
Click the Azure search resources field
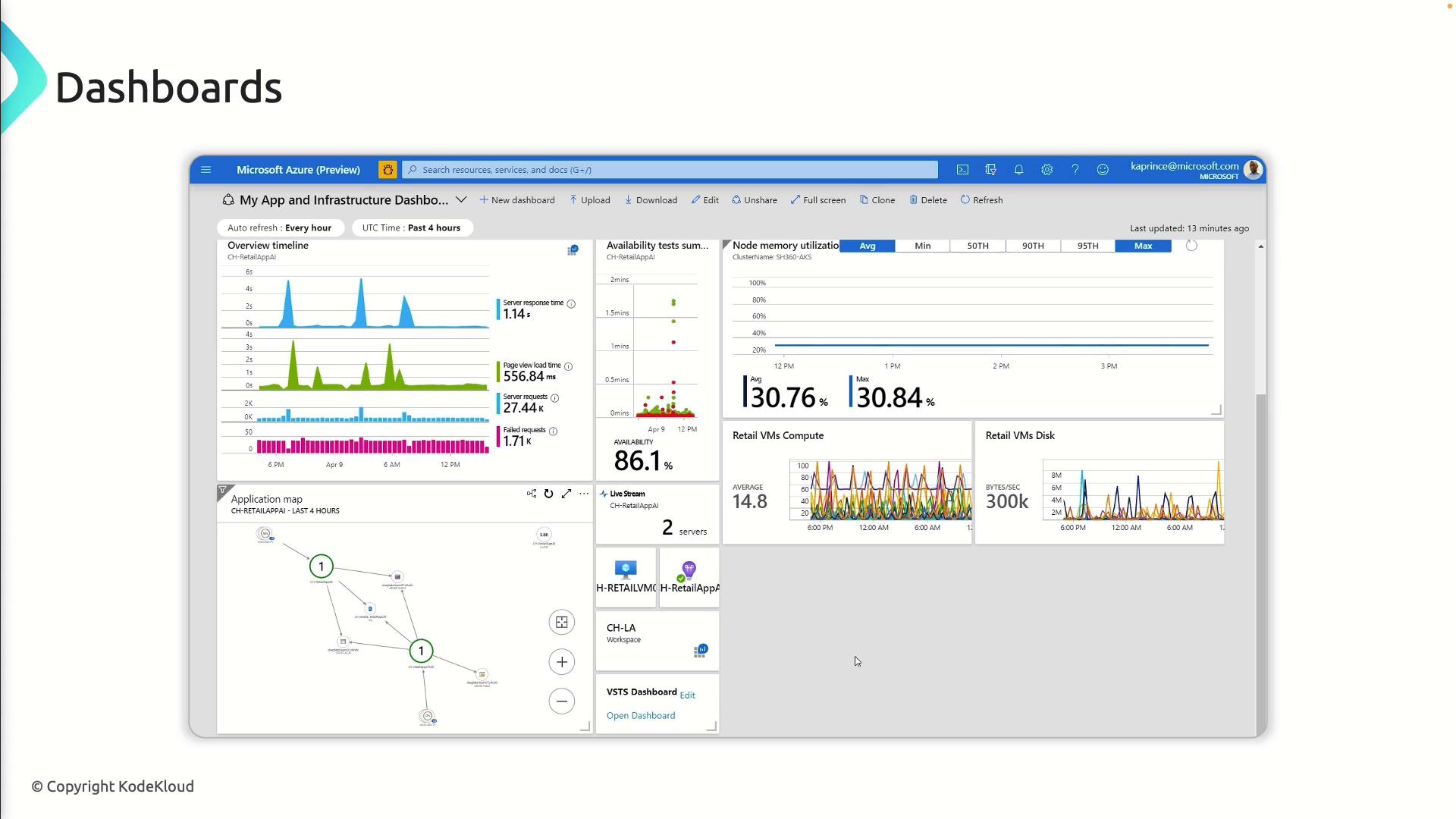pos(671,170)
